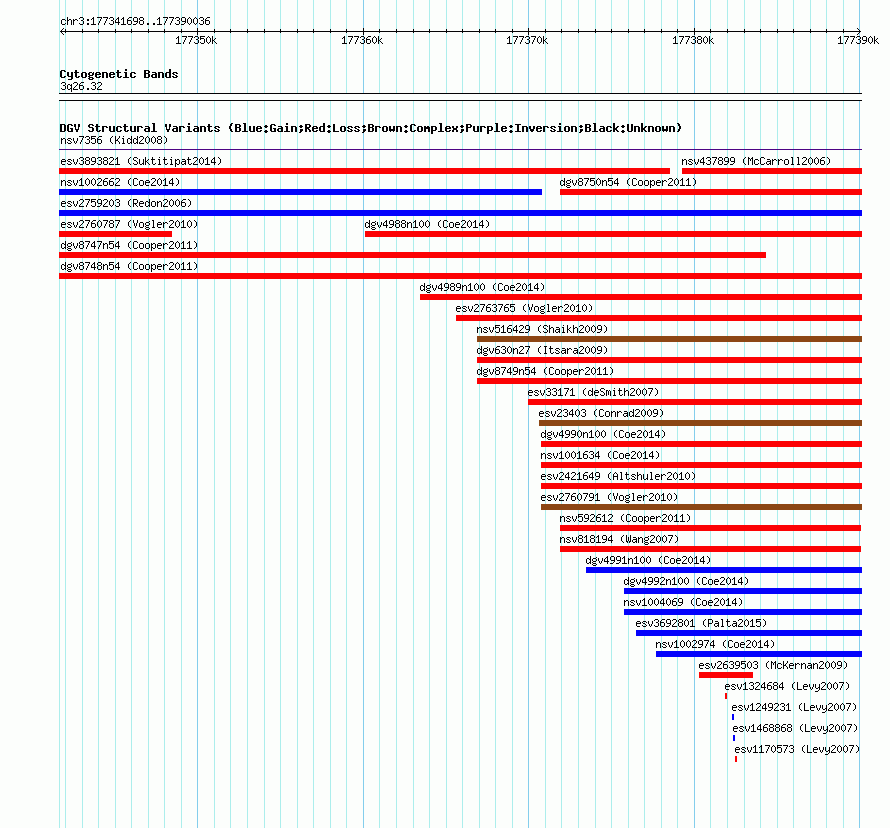Open the esv1468868 (Levy2007) label

pos(795,728)
